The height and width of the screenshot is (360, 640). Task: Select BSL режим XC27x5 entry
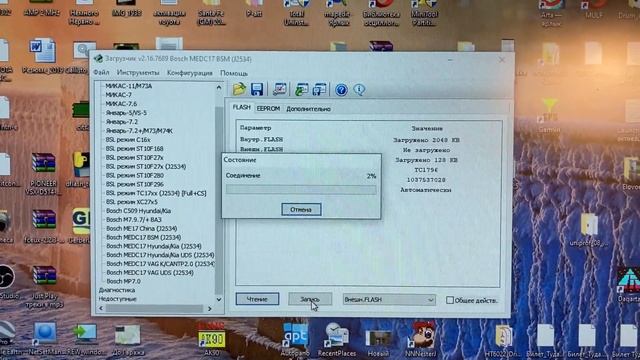coord(131,202)
